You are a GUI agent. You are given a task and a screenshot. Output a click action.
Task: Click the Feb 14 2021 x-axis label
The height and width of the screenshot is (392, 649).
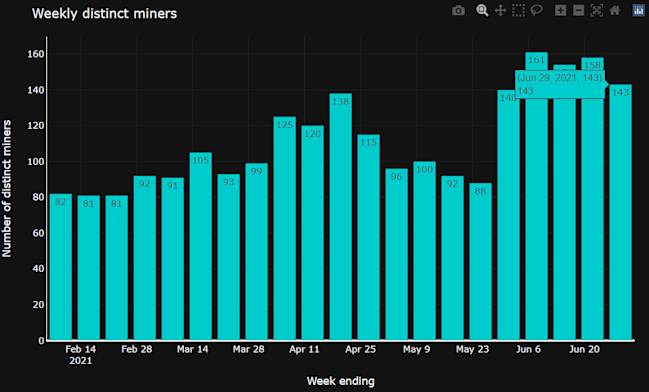point(81,355)
